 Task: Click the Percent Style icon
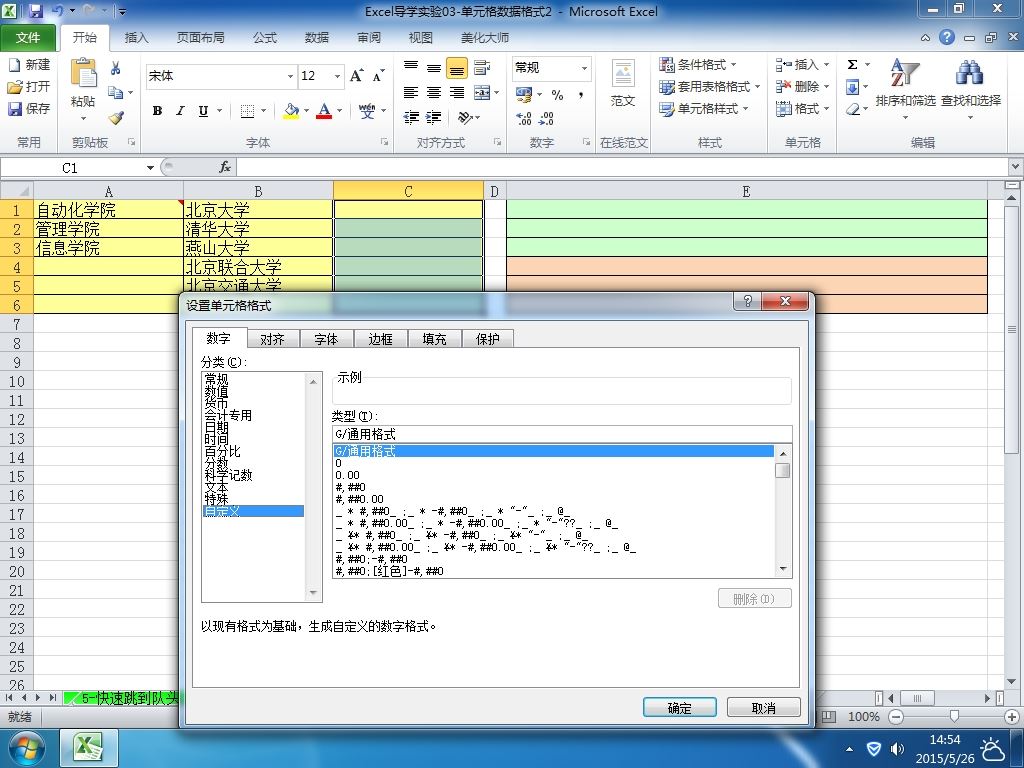(x=557, y=95)
